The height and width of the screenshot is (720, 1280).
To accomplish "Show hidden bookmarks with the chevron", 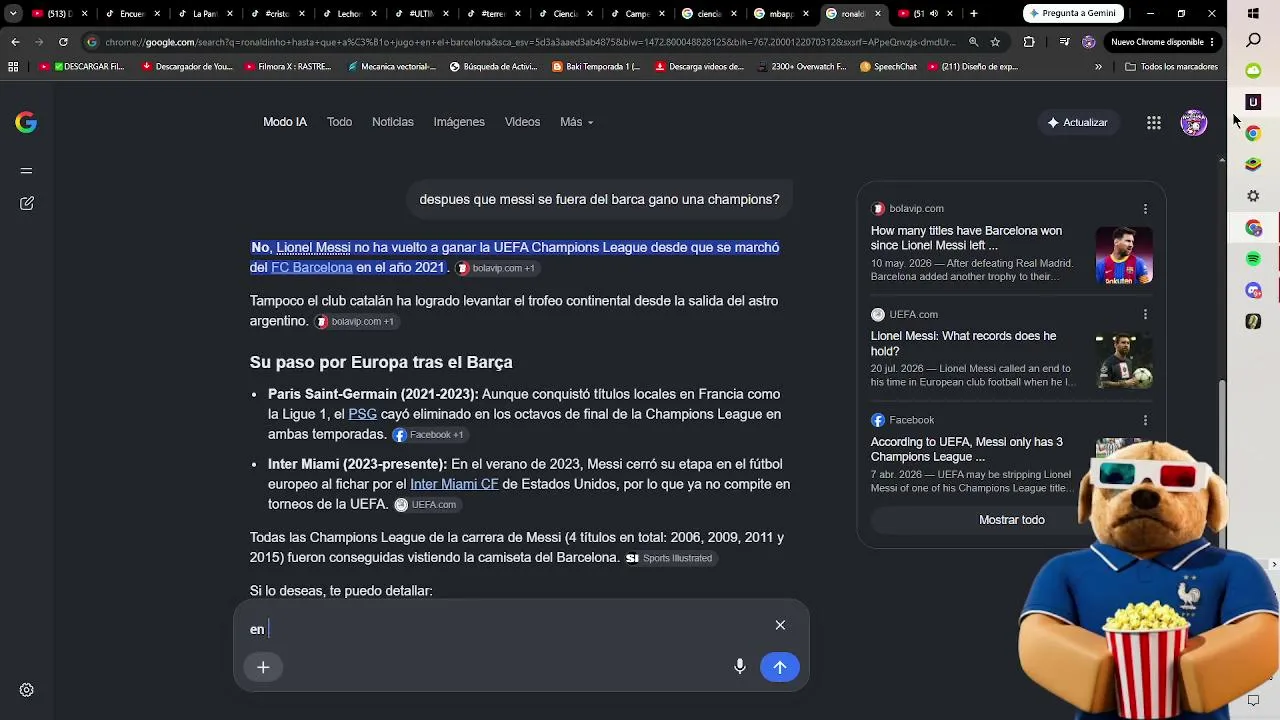I will [1098, 67].
